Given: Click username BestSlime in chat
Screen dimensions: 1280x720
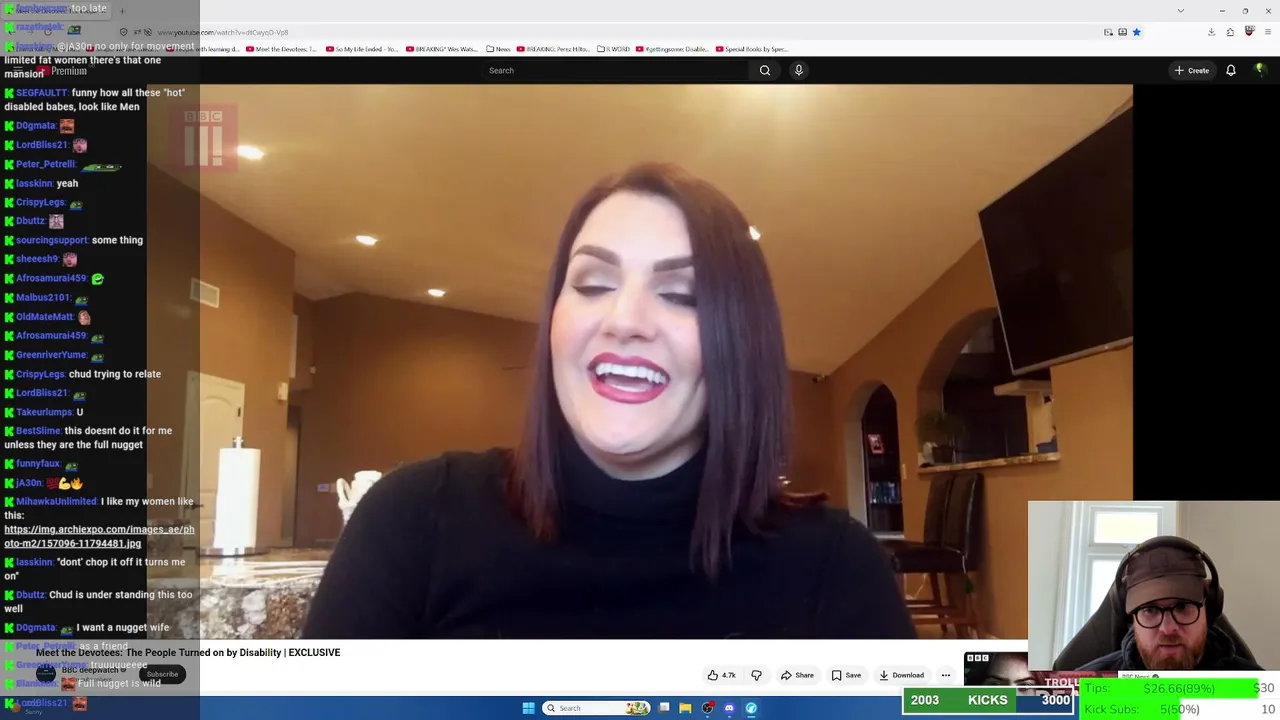Looking at the screenshot, I should (x=38, y=431).
